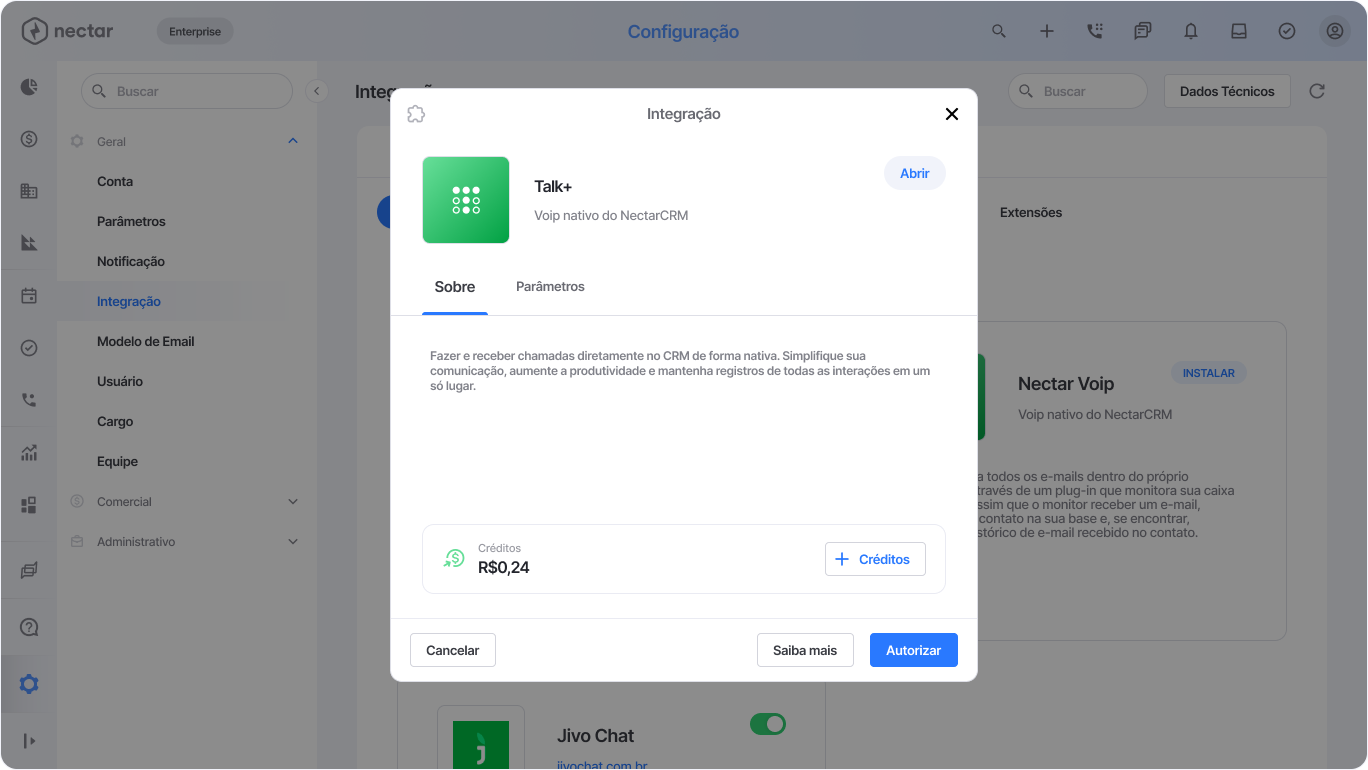Select the Extensões tab in background
This screenshot has width=1368, height=770.
(x=1031, y=212)
